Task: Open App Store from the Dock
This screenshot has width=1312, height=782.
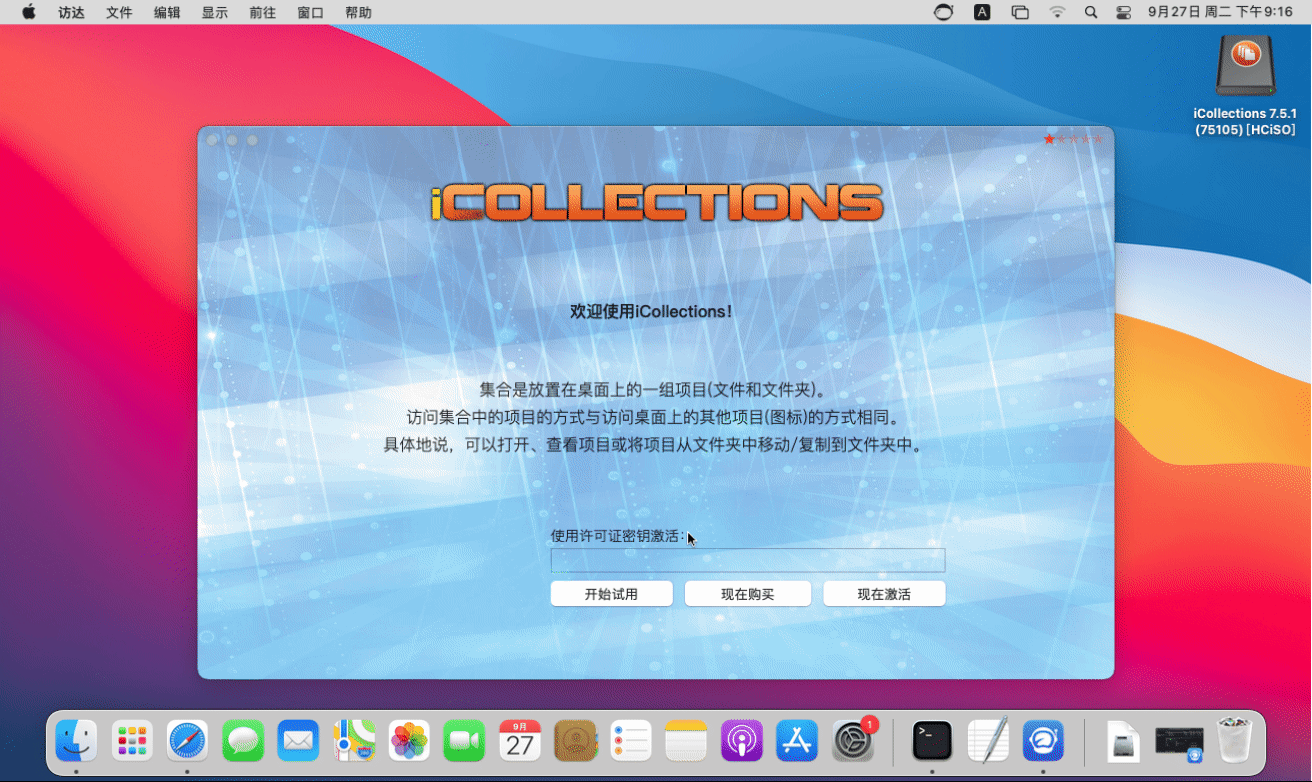Action: [x=797, y=741]
